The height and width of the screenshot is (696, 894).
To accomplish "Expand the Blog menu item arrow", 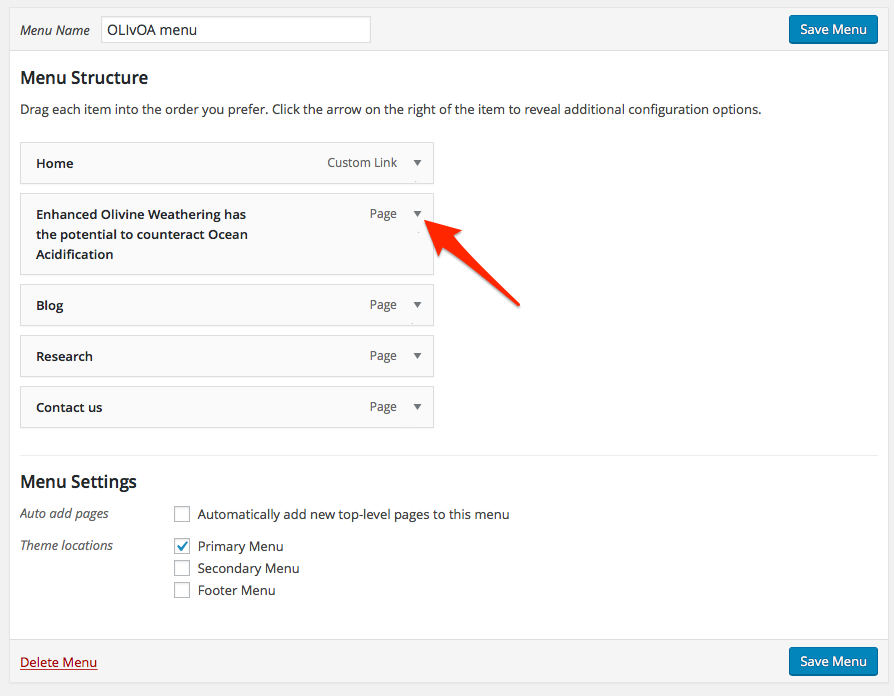I will point(417,305).
